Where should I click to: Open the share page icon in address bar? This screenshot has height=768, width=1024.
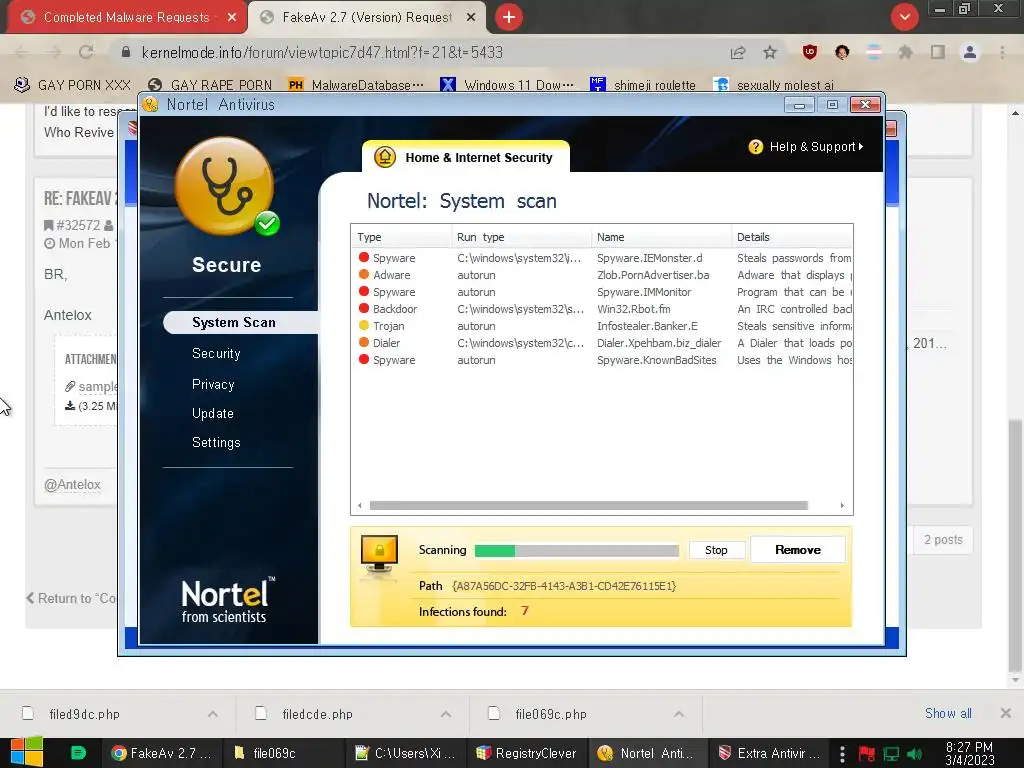click(x=738, y=52)
